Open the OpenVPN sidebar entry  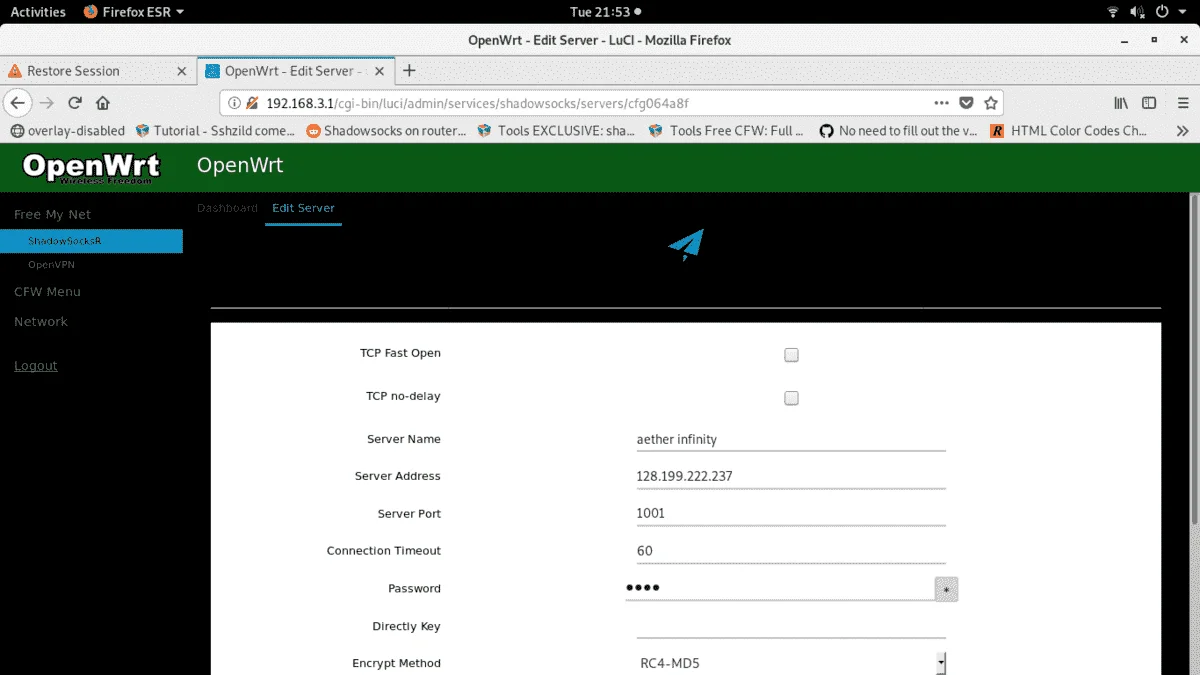click(51, 265)
